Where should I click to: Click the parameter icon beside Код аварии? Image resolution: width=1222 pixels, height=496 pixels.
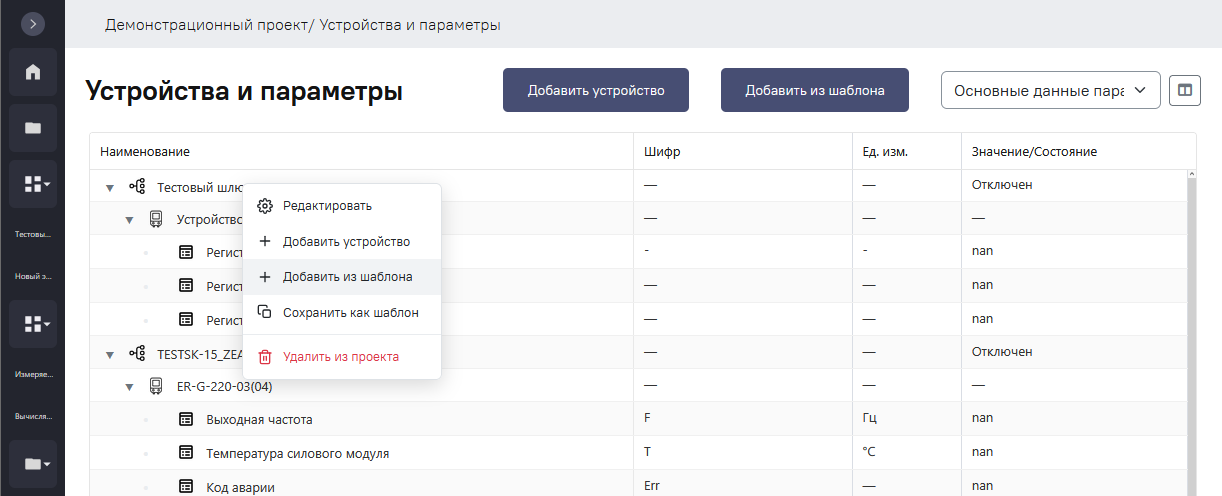[x=185, y=486]
